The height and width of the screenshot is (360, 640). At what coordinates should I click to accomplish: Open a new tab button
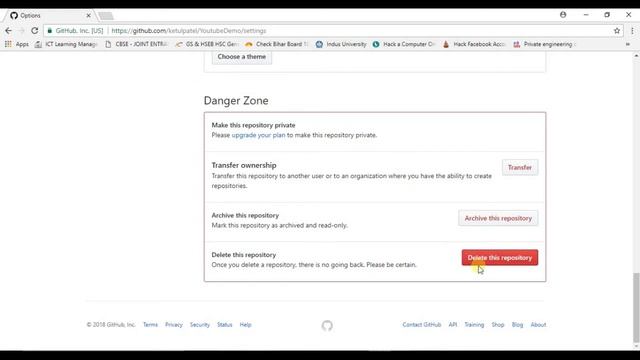[x=106, y=16]
